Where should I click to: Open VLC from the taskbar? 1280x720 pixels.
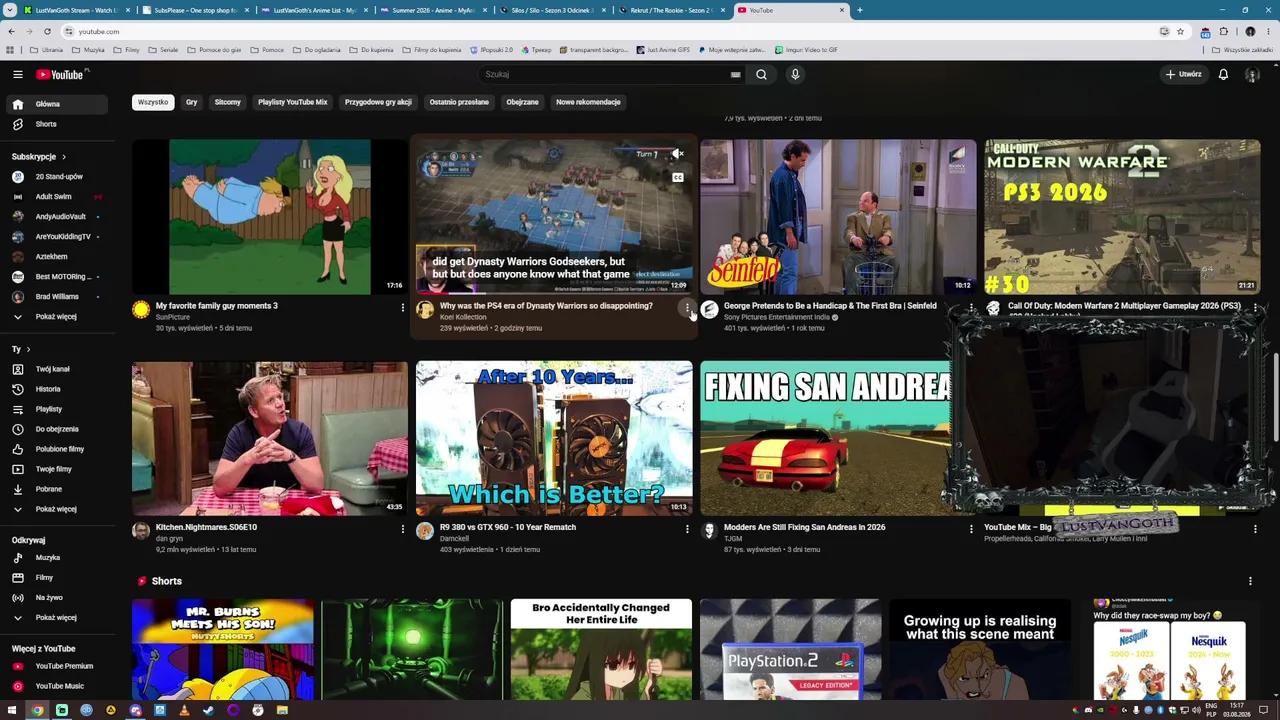click(184, 710)
